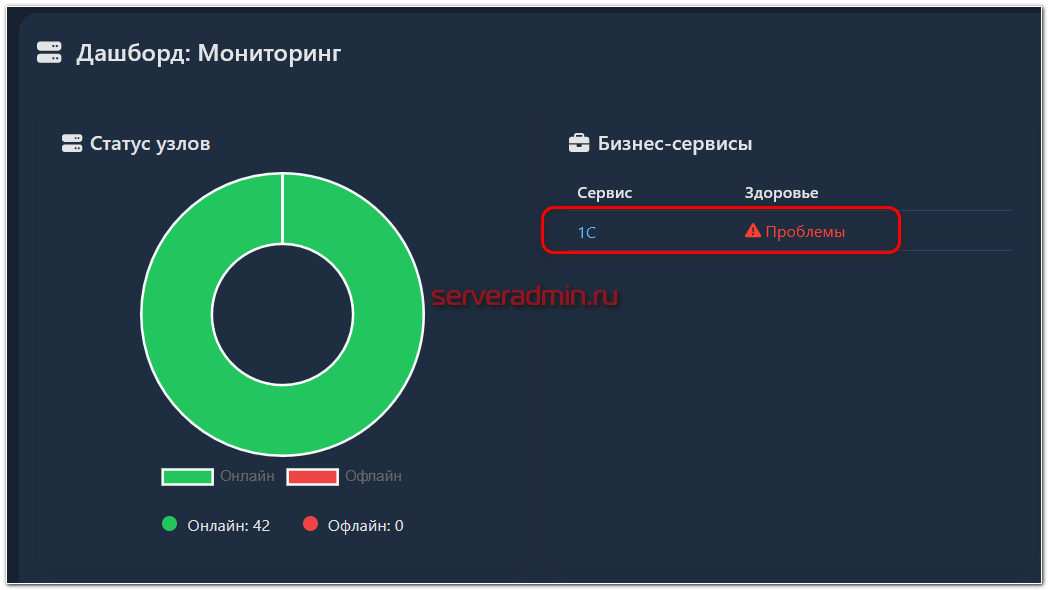Click the green dot beside Онлайн: 42
The width and height of the screenshot is (1048, 590).
click(170, 524)
